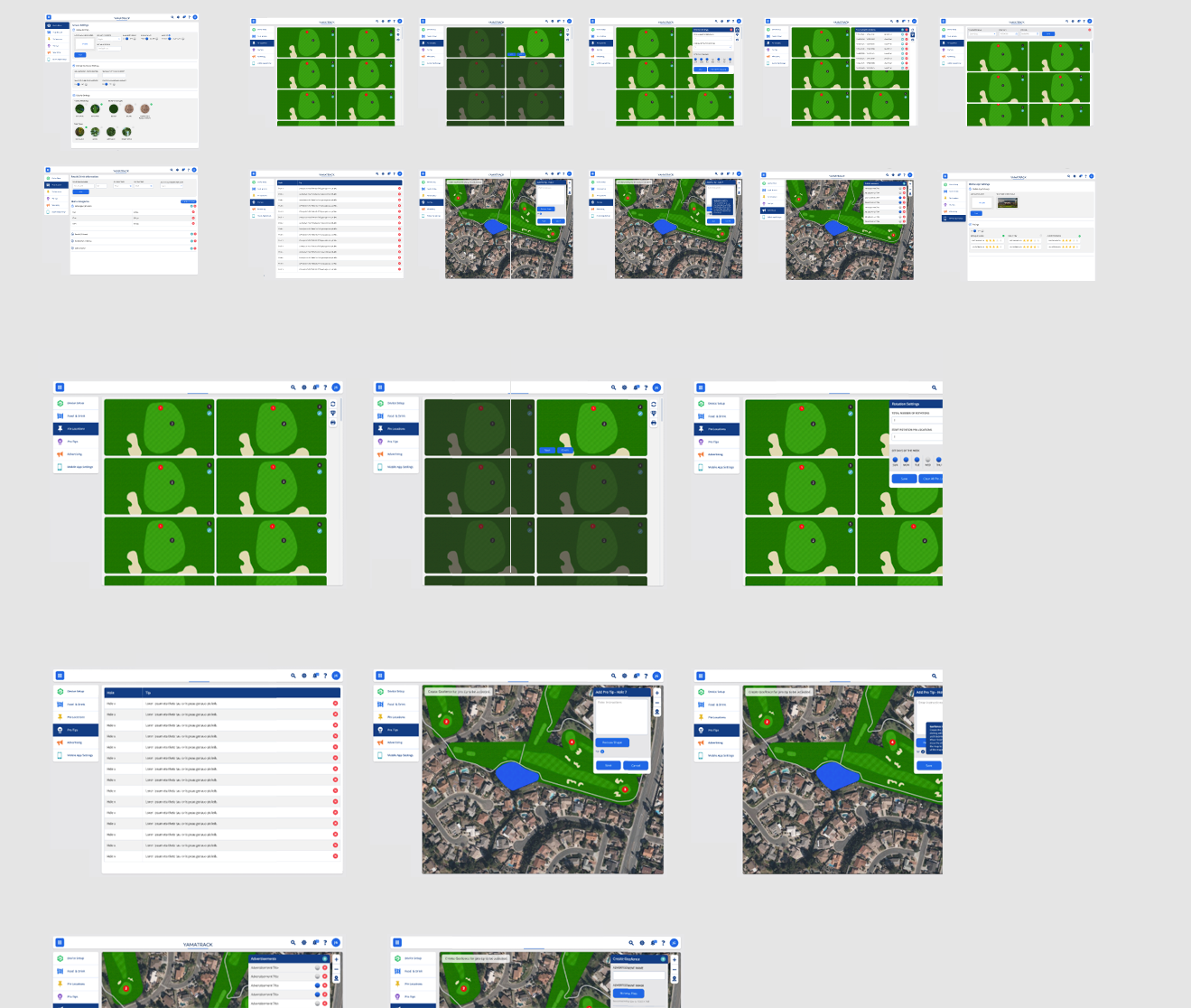
Task: Zoom in on the large Add Pro Tip - Hole 7 map
Action: click(656, 694)
